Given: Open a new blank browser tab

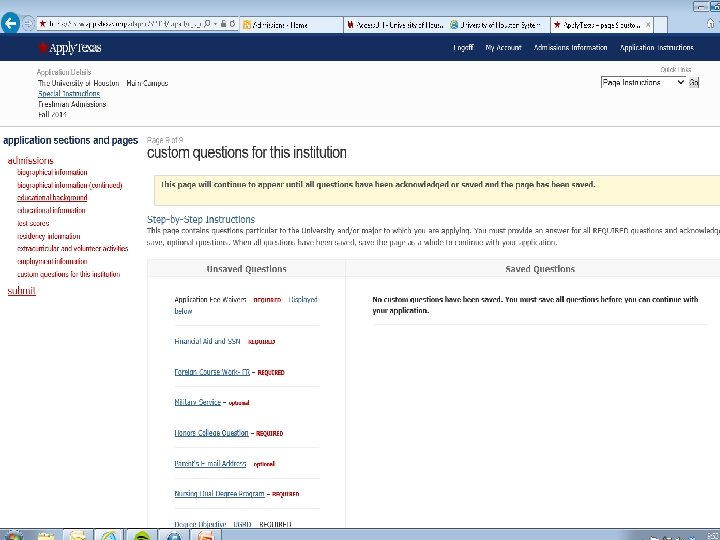Looking at the screenshot, I should (x=660, y=25).
